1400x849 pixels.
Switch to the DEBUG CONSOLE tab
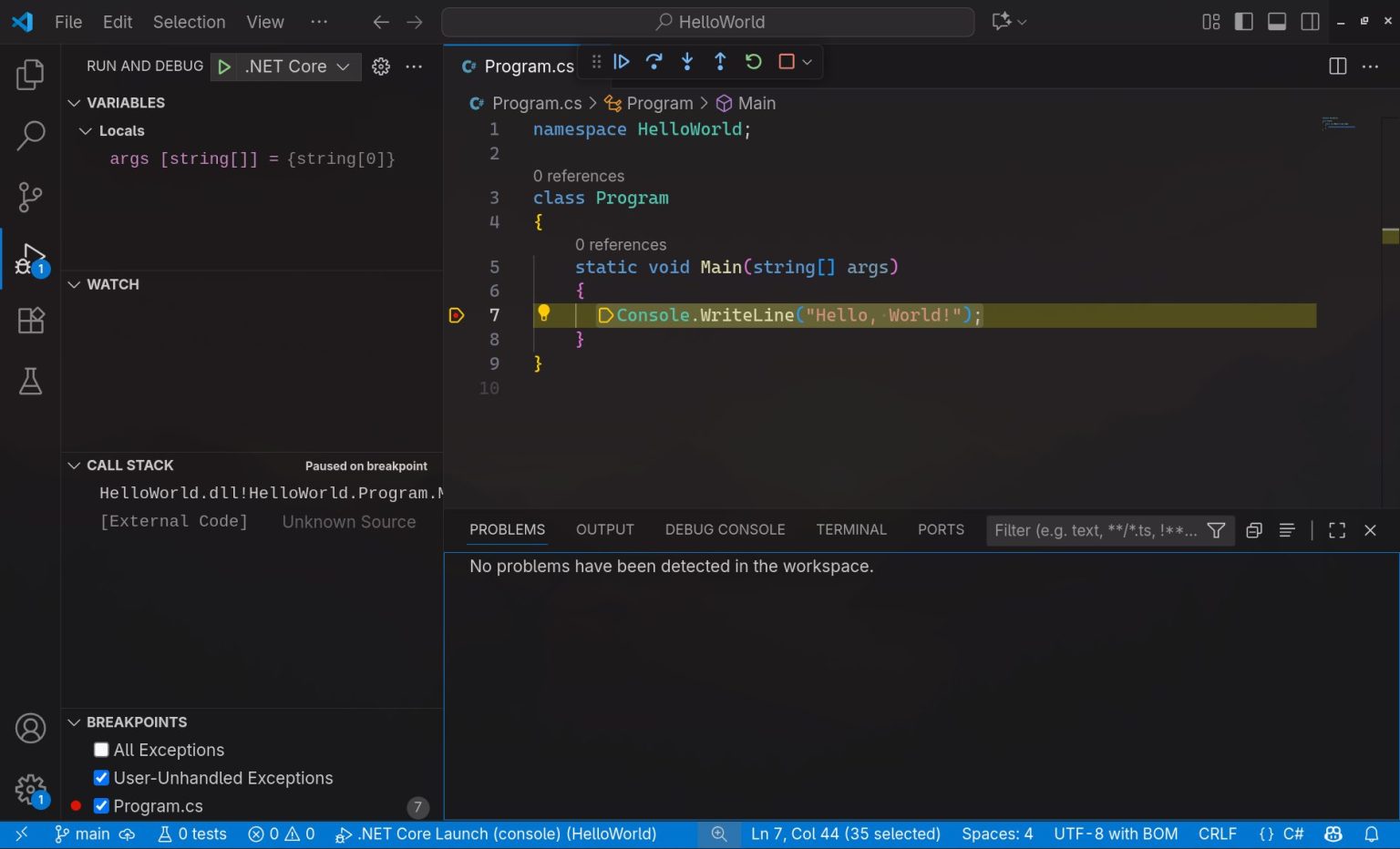725,530
